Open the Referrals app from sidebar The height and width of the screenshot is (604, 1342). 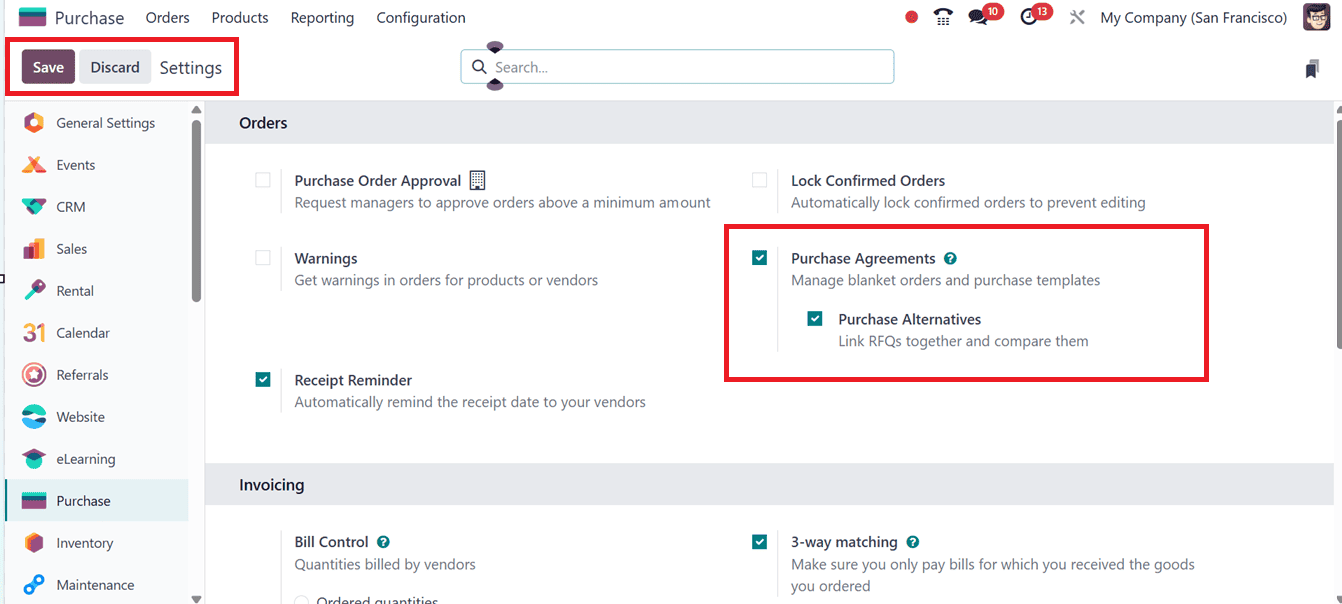tap(90, 374)
